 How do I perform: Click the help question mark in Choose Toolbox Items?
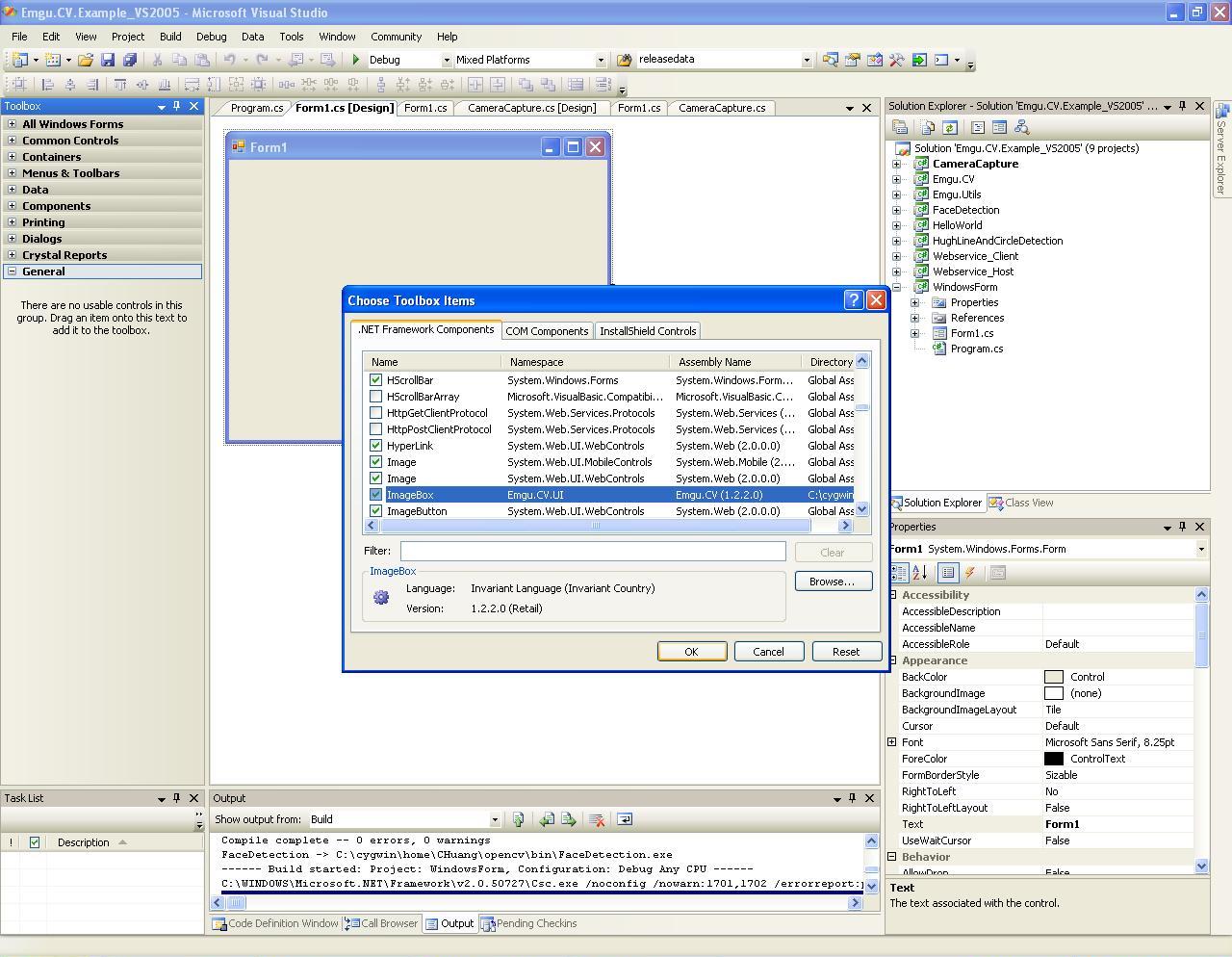(853, 300)
